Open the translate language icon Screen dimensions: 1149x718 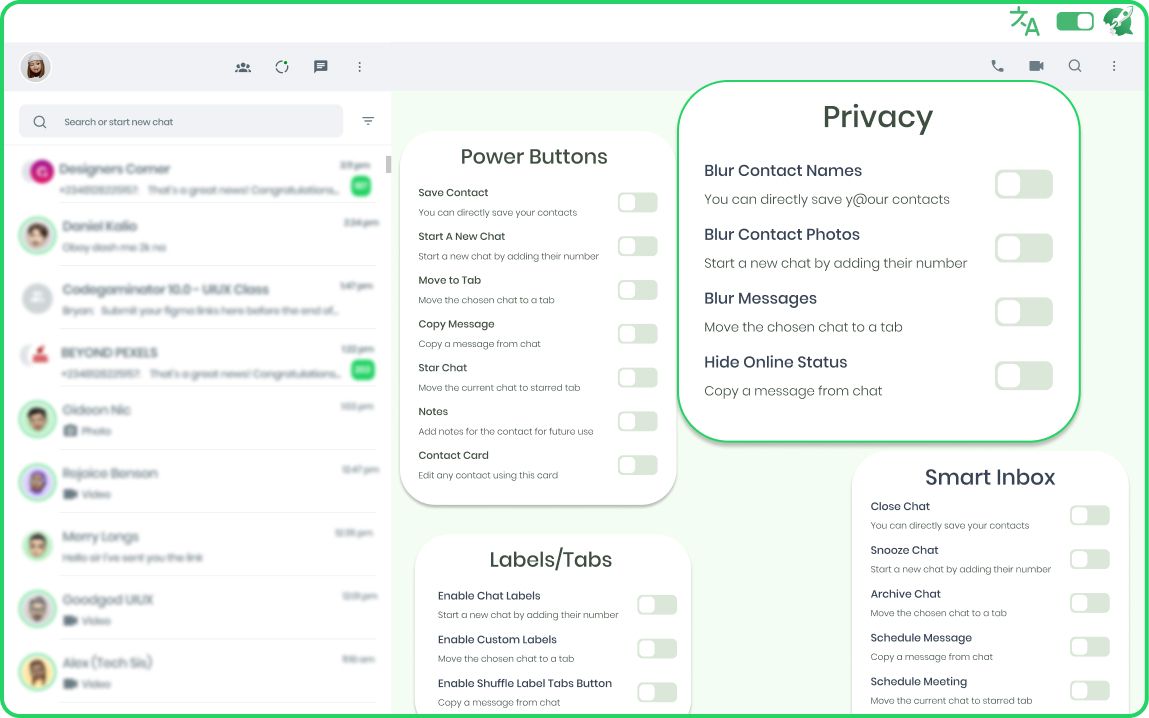[x=1024, y=21]
